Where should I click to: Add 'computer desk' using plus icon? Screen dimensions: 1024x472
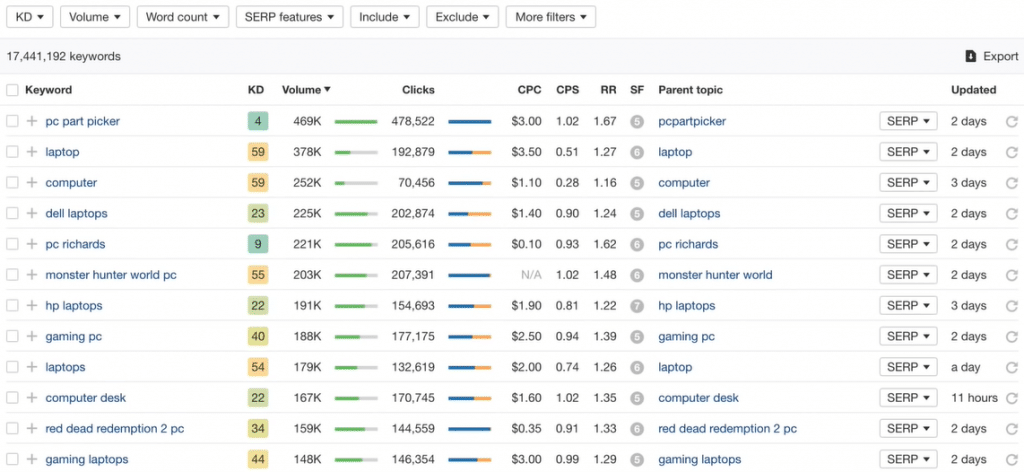click(x=32, y=398)
